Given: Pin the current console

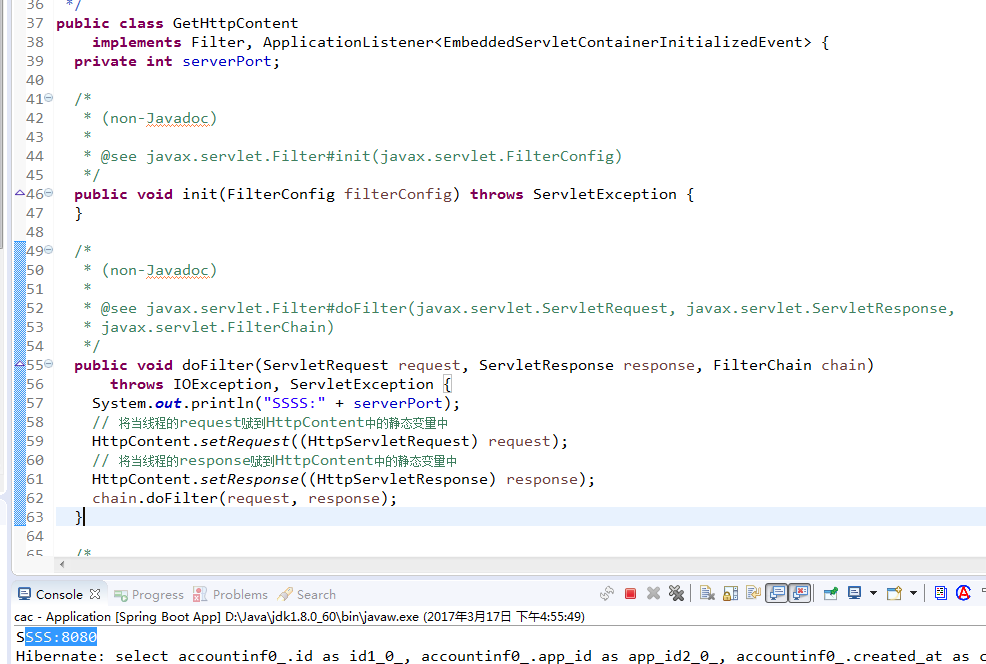Looking at the screenshot, I should [x=831, y=593].
